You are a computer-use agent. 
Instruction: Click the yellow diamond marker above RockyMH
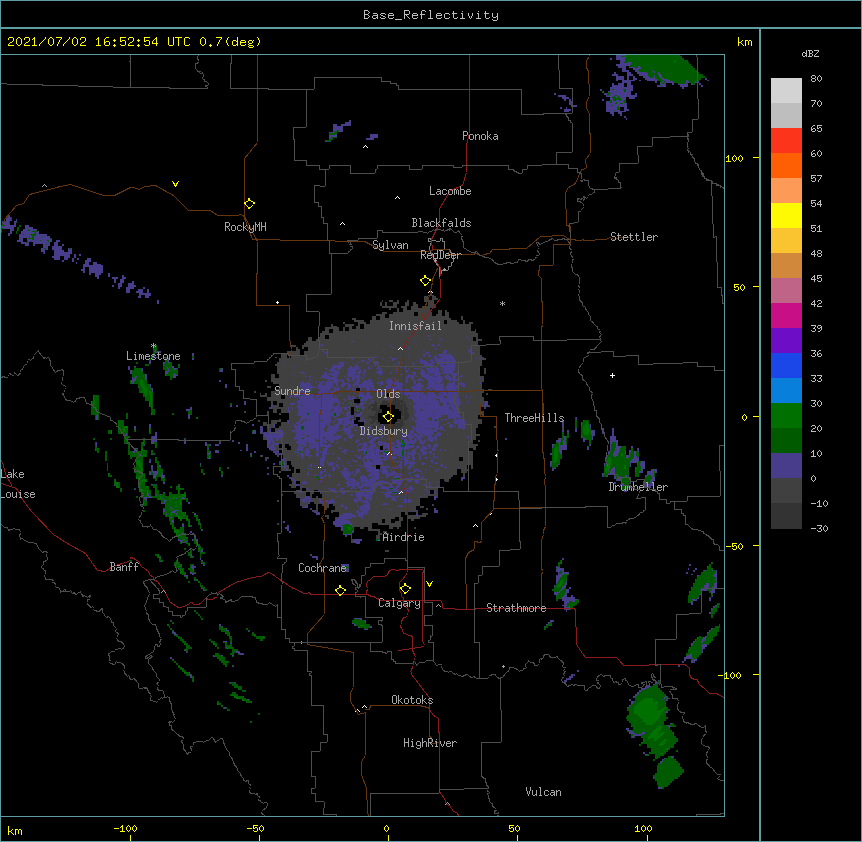click(249, 204)
